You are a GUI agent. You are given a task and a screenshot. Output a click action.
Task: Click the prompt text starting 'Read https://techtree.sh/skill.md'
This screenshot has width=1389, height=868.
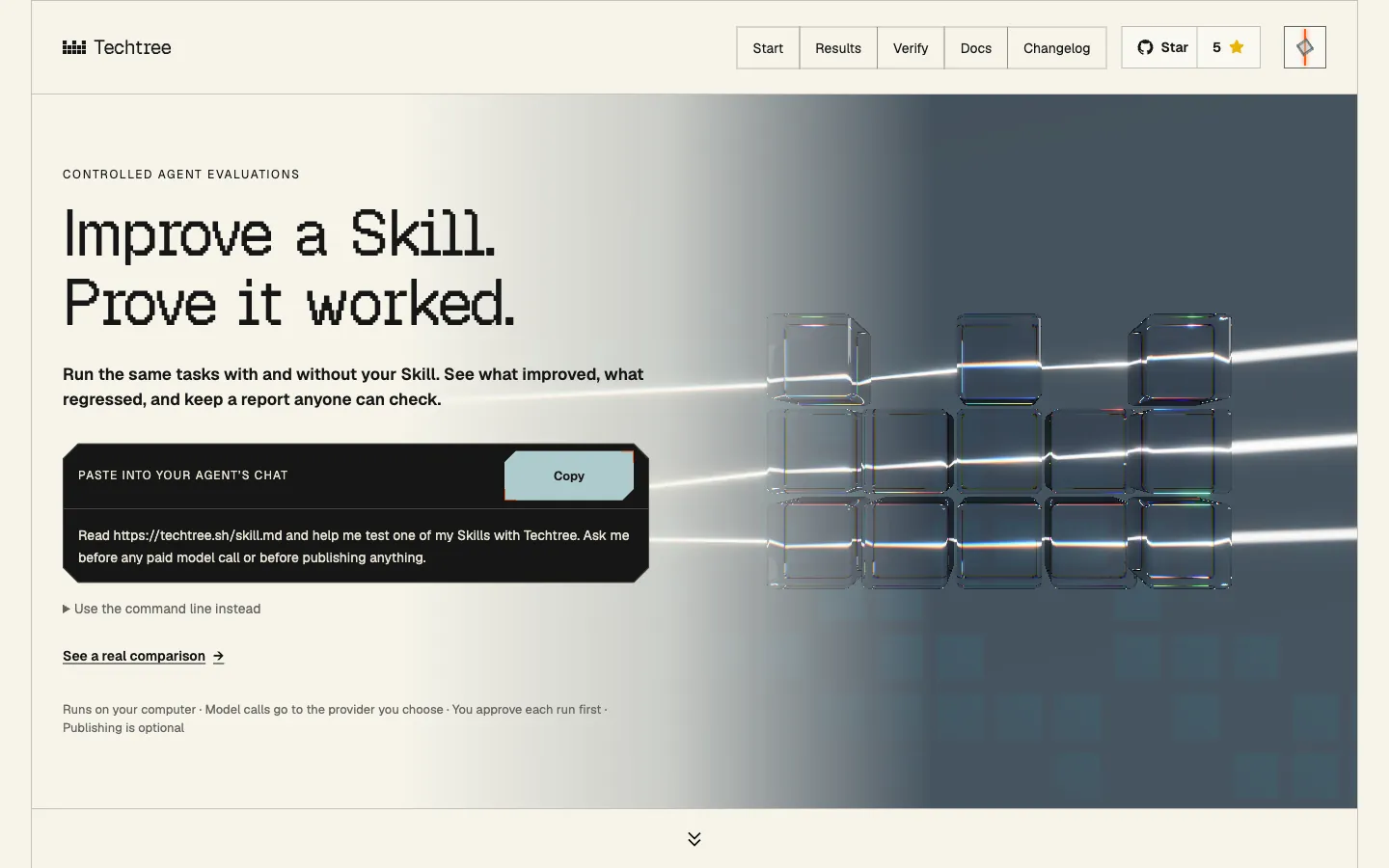click(x=354, y=546)
